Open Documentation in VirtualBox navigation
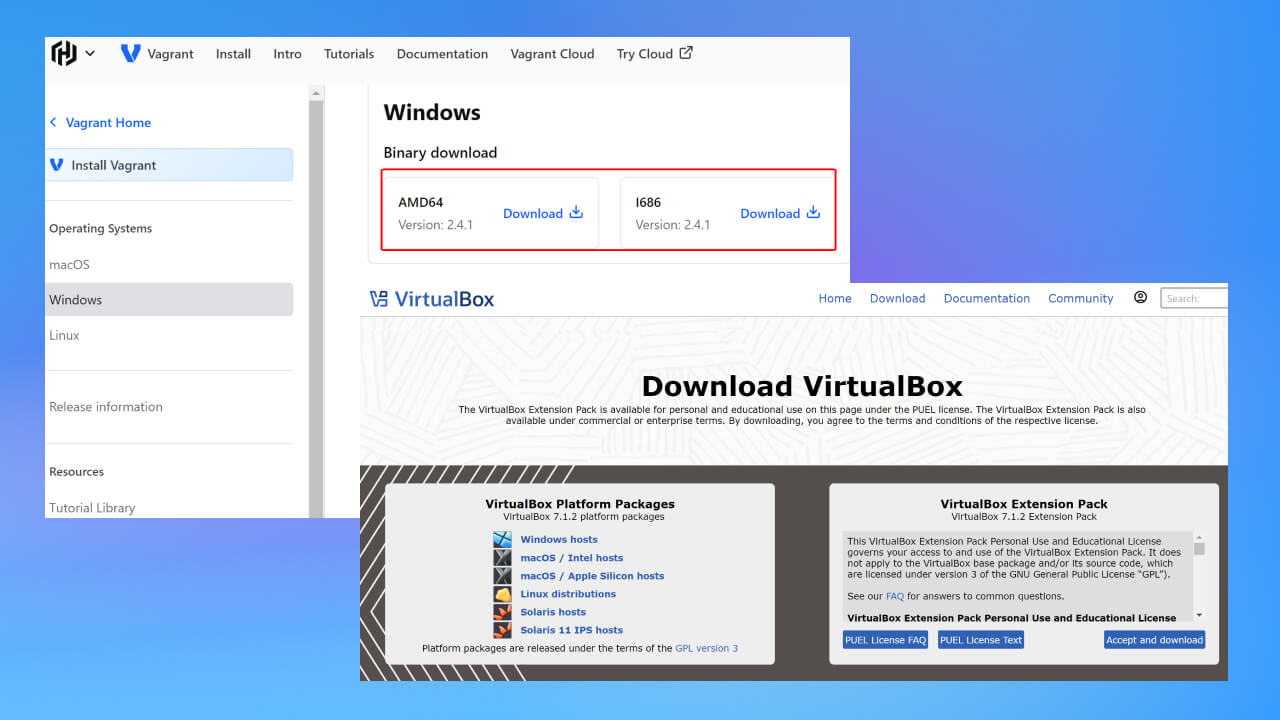Screen dimensions: 1280x720 (986, 298)
